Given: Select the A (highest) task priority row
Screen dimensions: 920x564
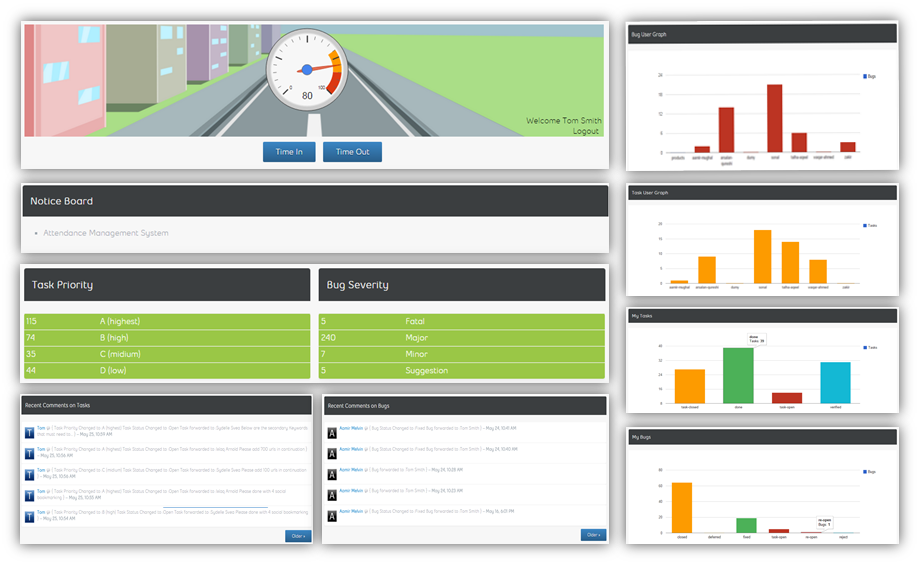Looking at the screenshot, I should tap(167, 321).
